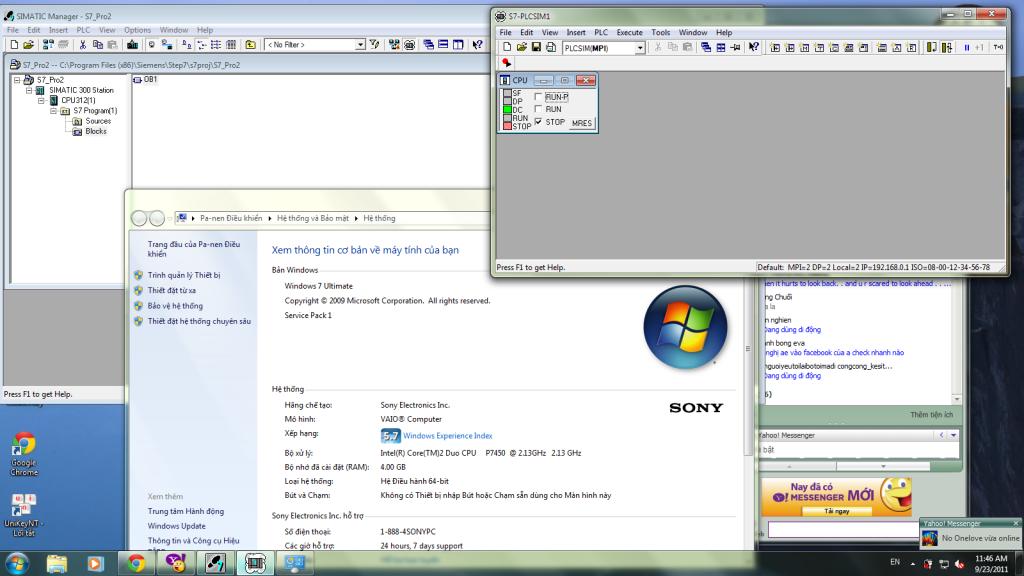Click Download to PLC icon in SIMATIC Manager
The image size is (1024, 576).
coord(133,44)
